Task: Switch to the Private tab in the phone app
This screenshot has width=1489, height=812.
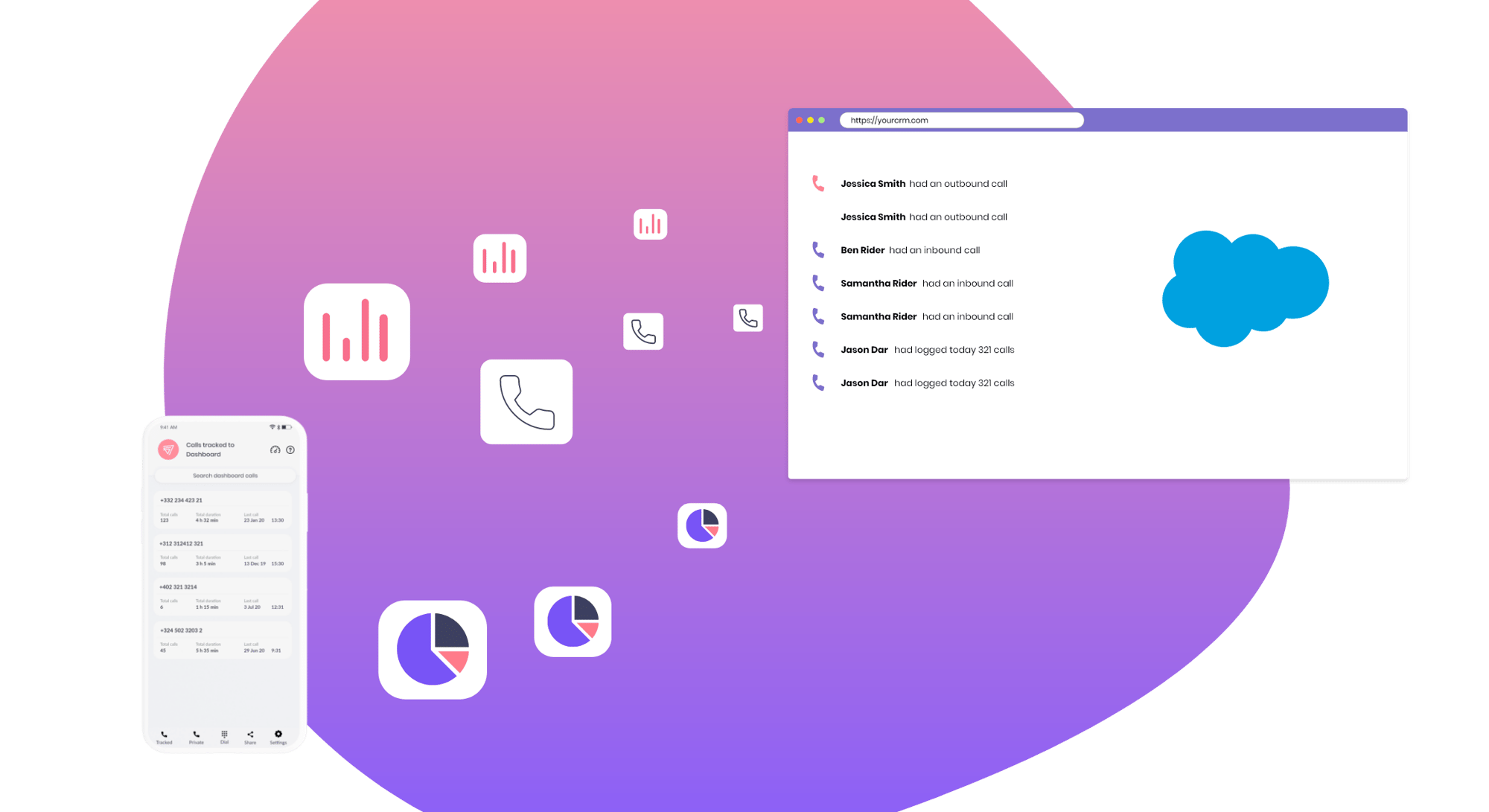Action: [x=196, y=738]
